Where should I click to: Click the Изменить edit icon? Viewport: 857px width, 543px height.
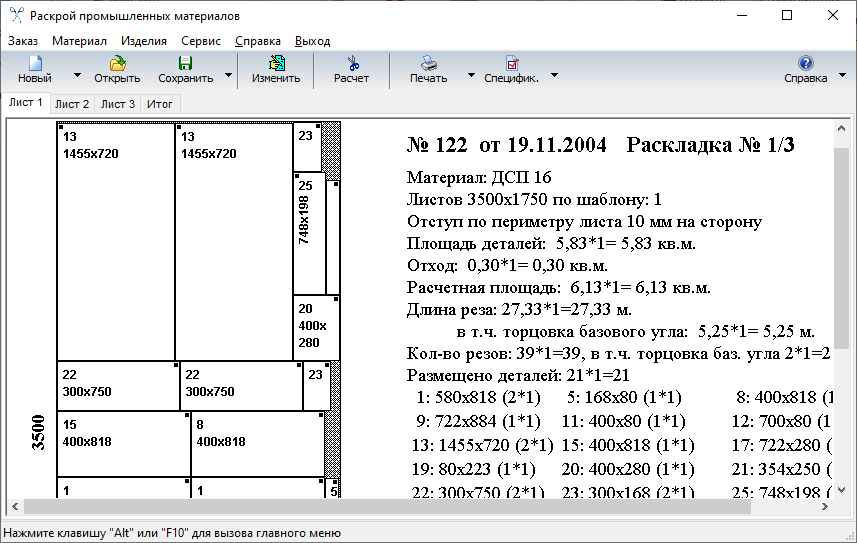tap(276, 63)
